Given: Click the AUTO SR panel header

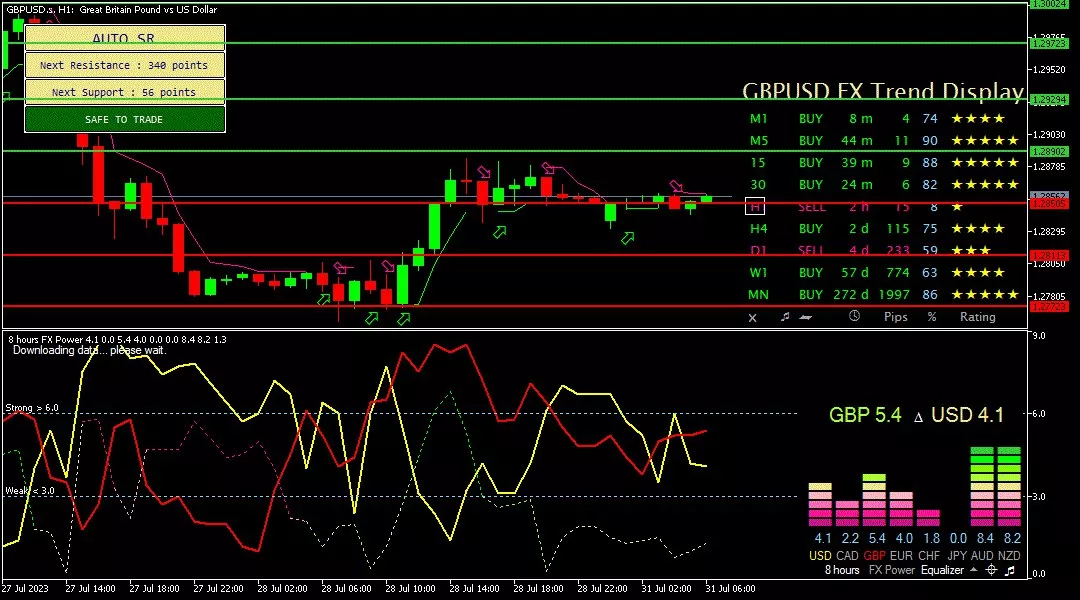Looking at the screenshot, I should pos(125,38).
